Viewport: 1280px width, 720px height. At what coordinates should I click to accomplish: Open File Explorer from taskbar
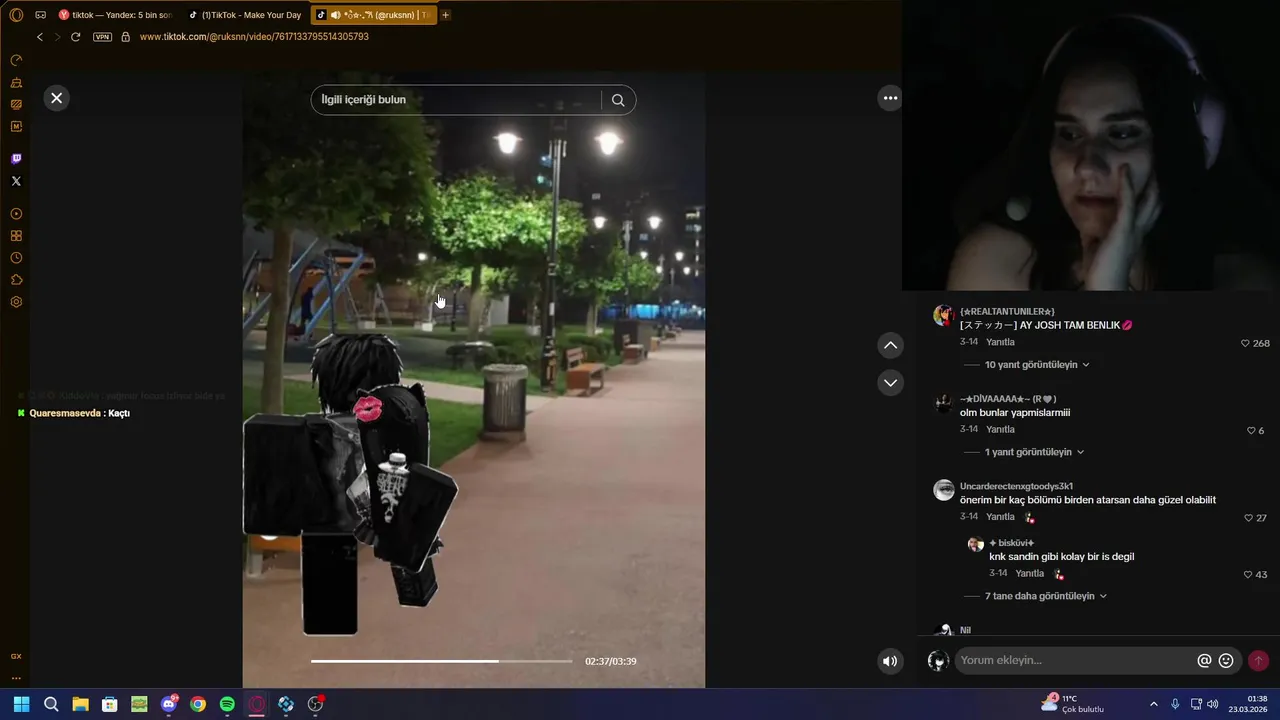pyautogui.click(x=80, y=704)
